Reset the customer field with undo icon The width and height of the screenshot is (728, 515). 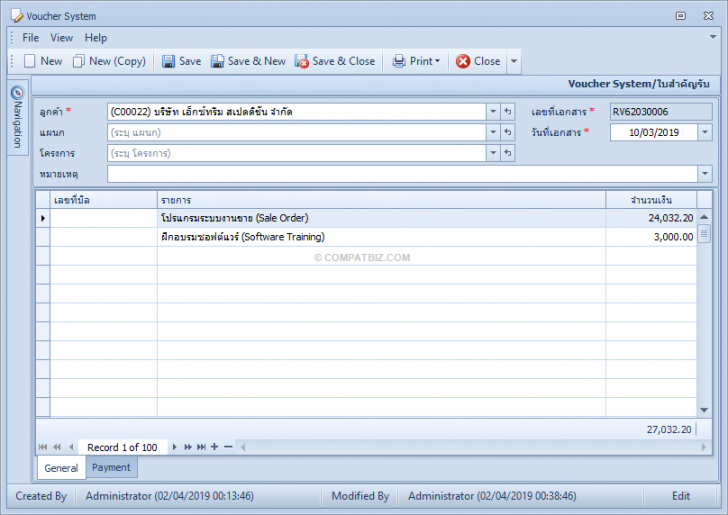(x=508, y=112)
